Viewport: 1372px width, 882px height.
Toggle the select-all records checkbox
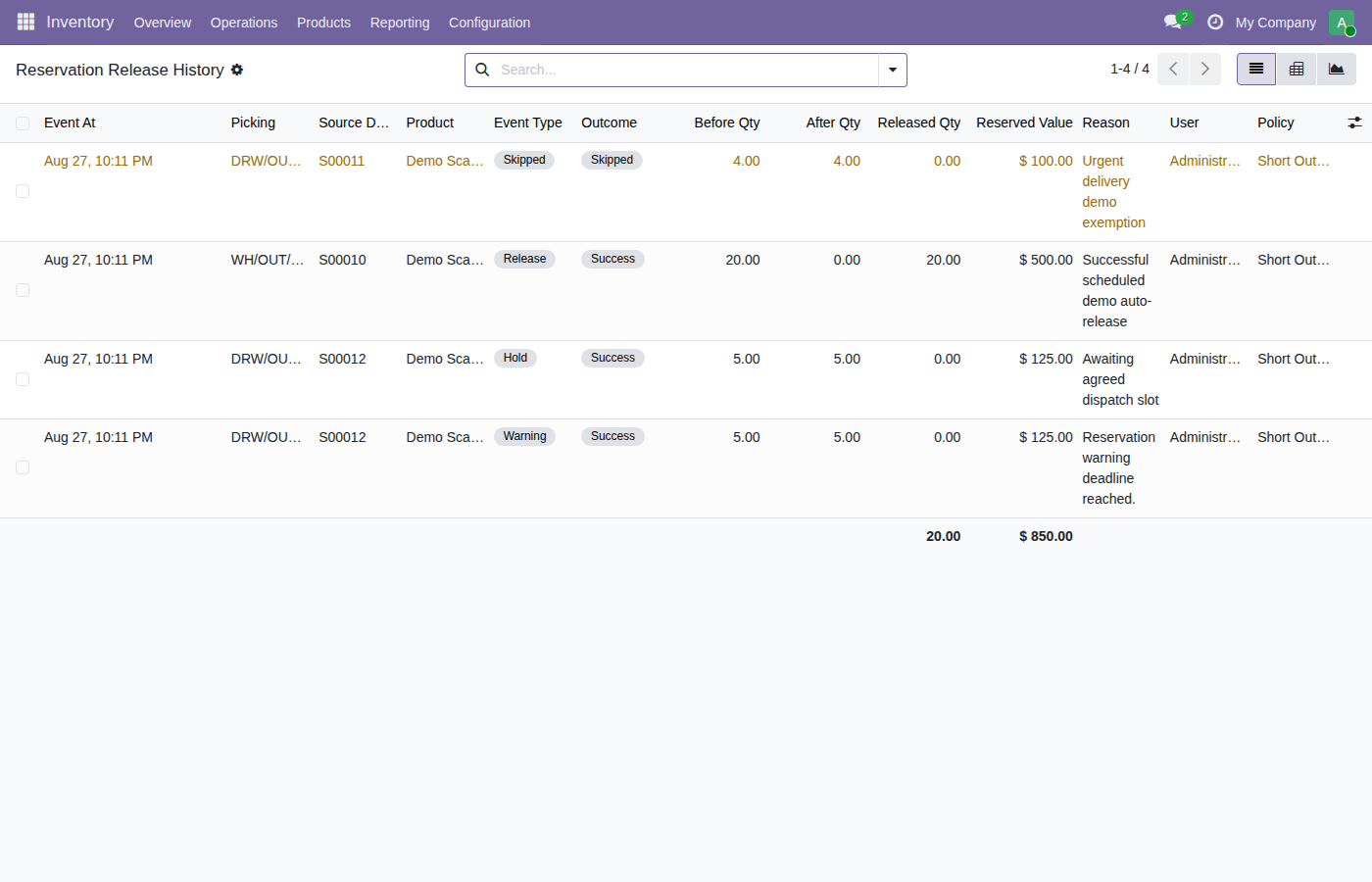23,123
